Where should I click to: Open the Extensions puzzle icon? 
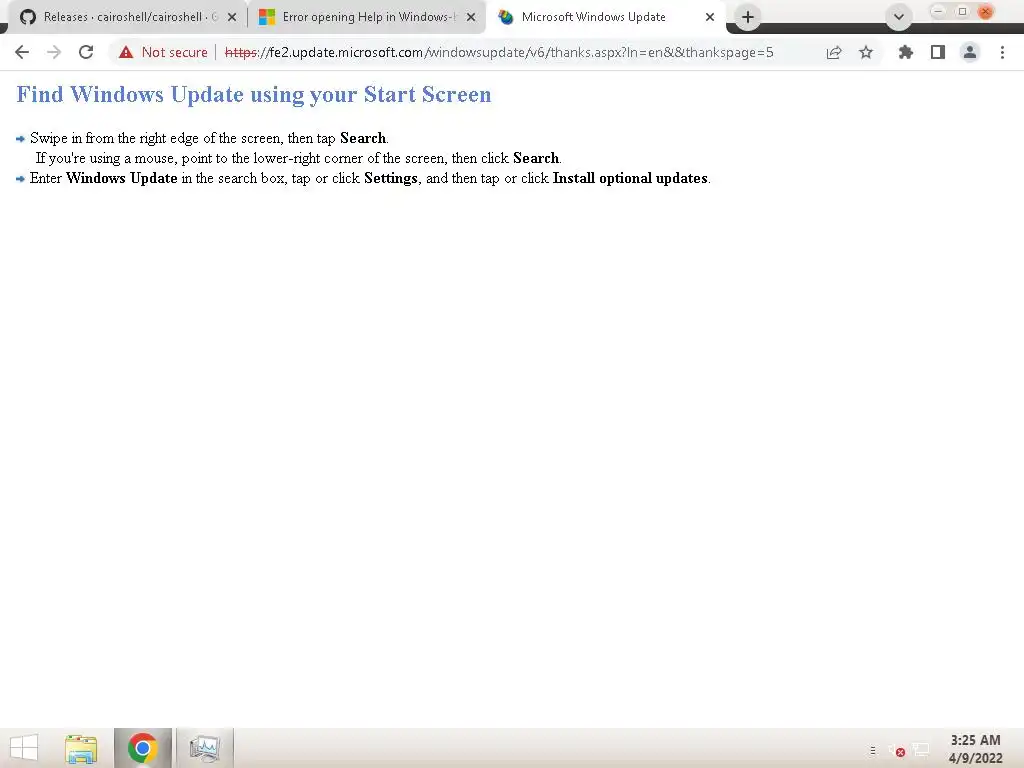[906, 52]
